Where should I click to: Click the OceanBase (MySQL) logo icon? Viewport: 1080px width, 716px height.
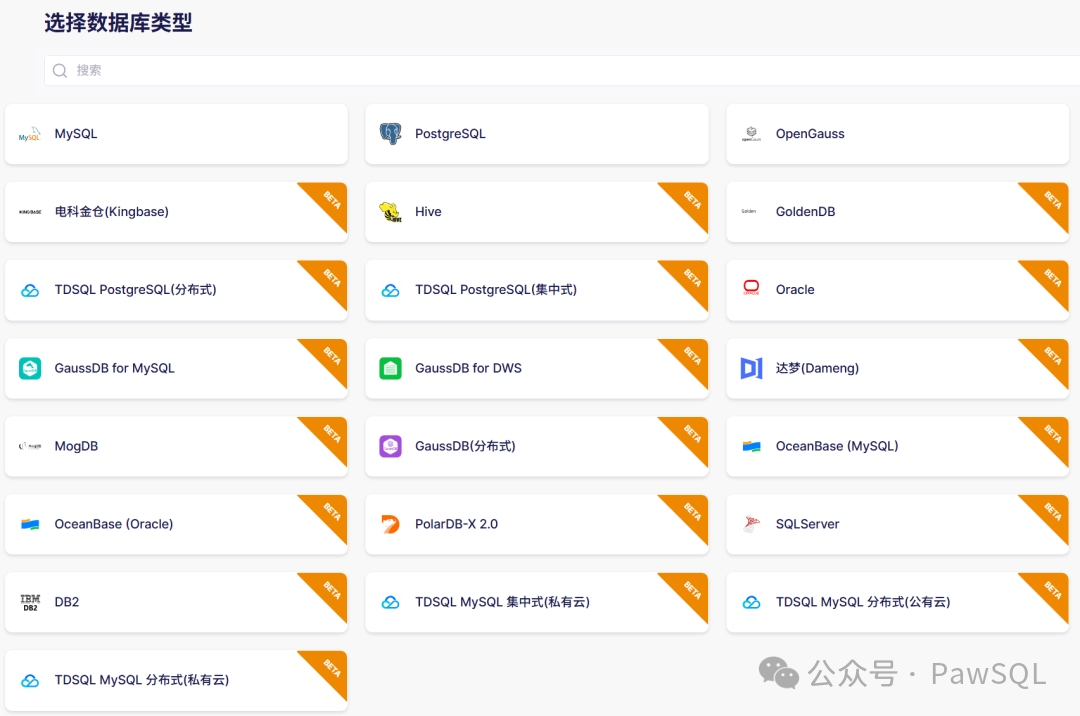tap(751, 447)
